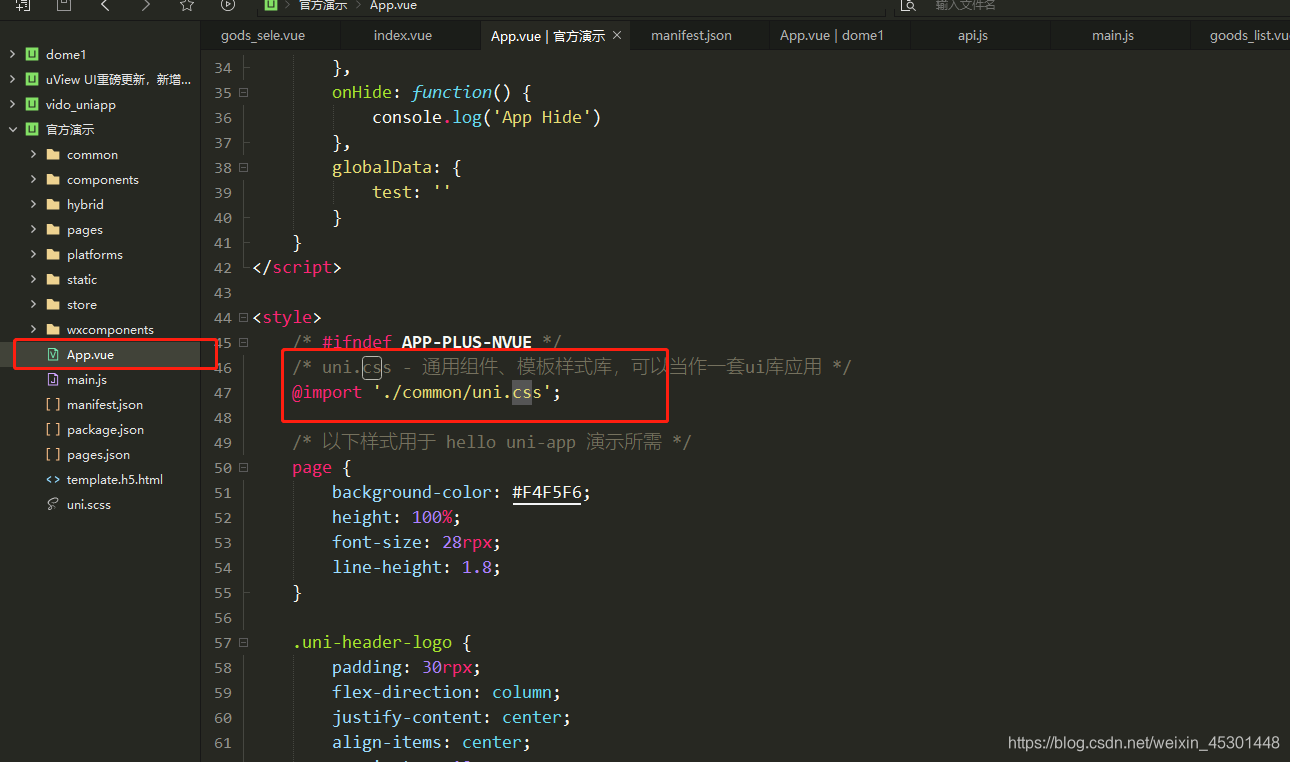Collapse the 官方演示 project chevron
Viewport: 1290px width, 762px height.
(x=13, y=129)
